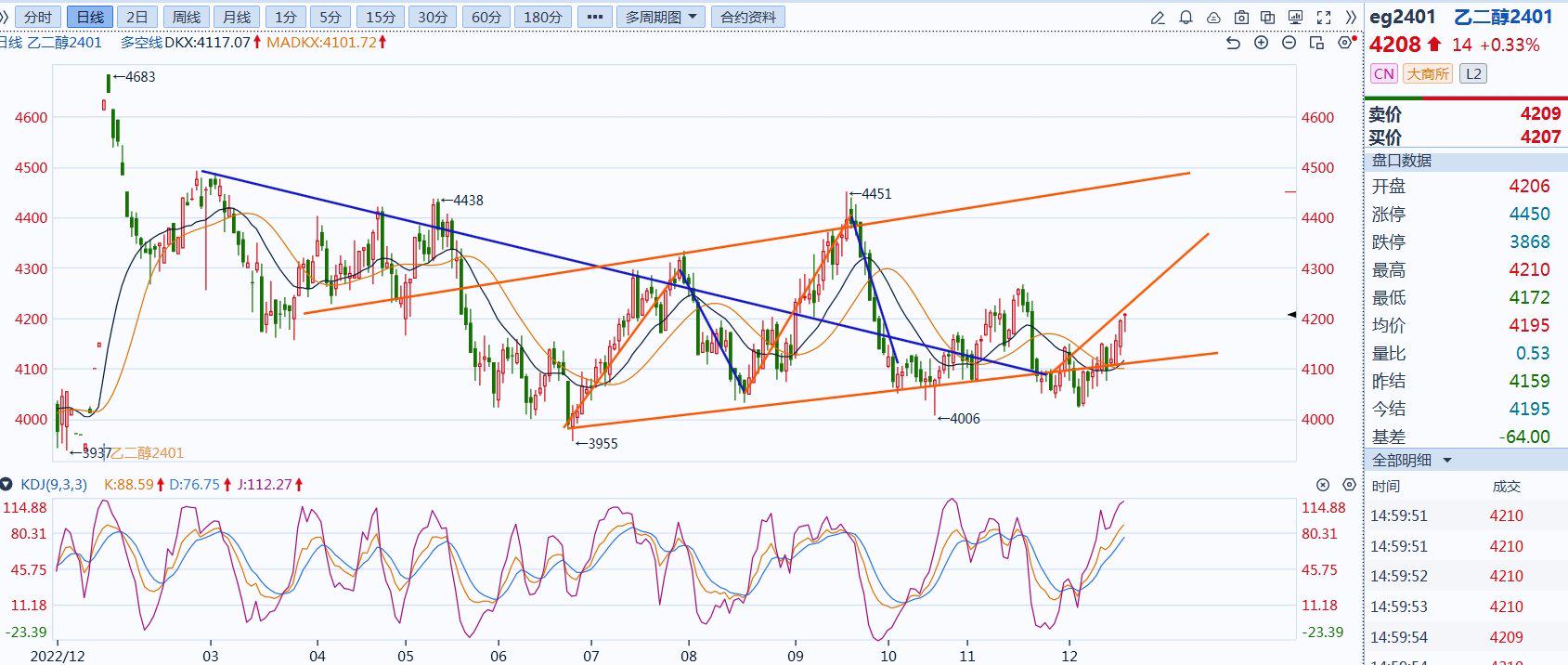Click the 涨停 4450 limit-up value
The image size is (1568, 665).
coord(1529,214)
